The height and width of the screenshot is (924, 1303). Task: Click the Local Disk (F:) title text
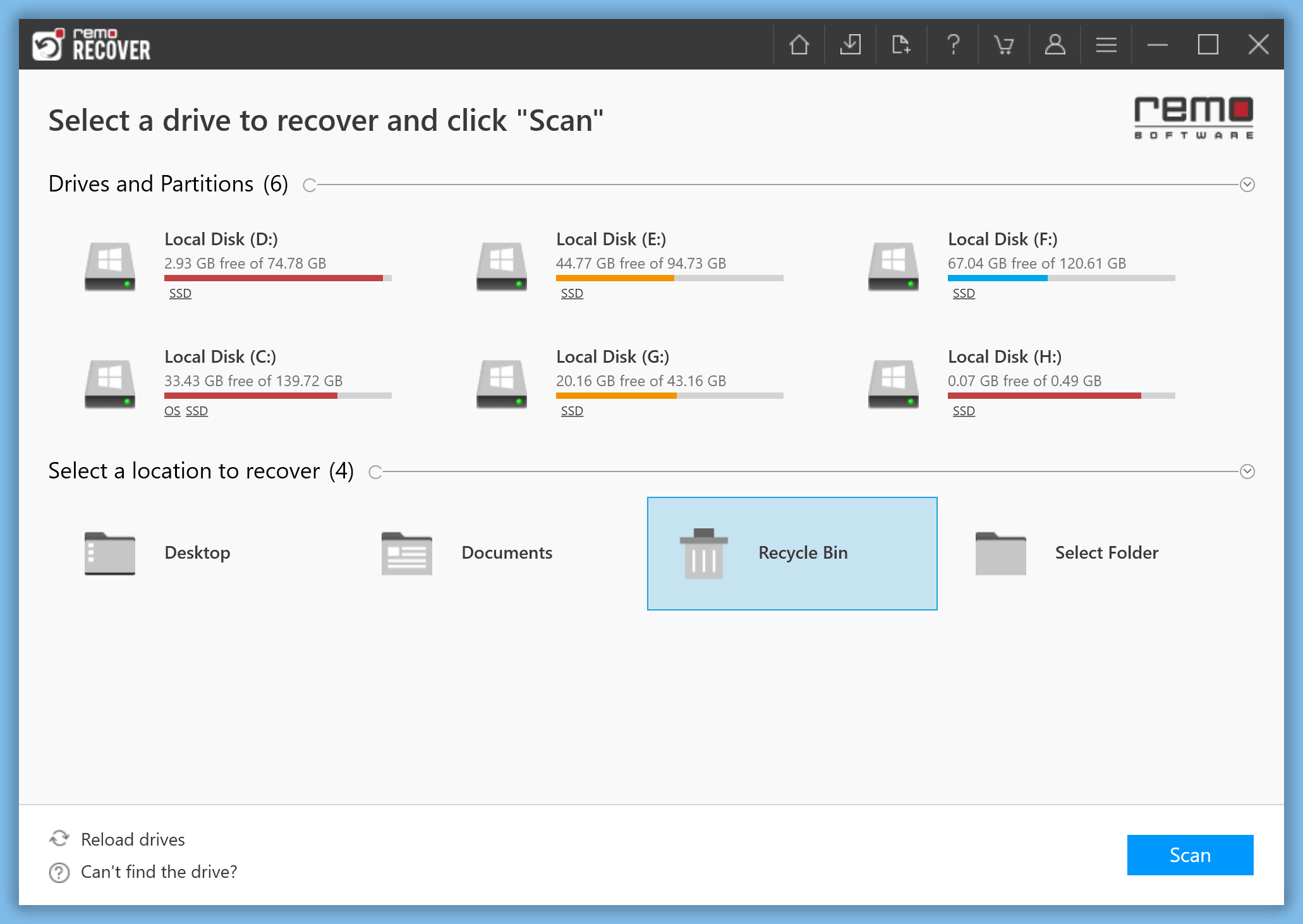click(1003, 240)
